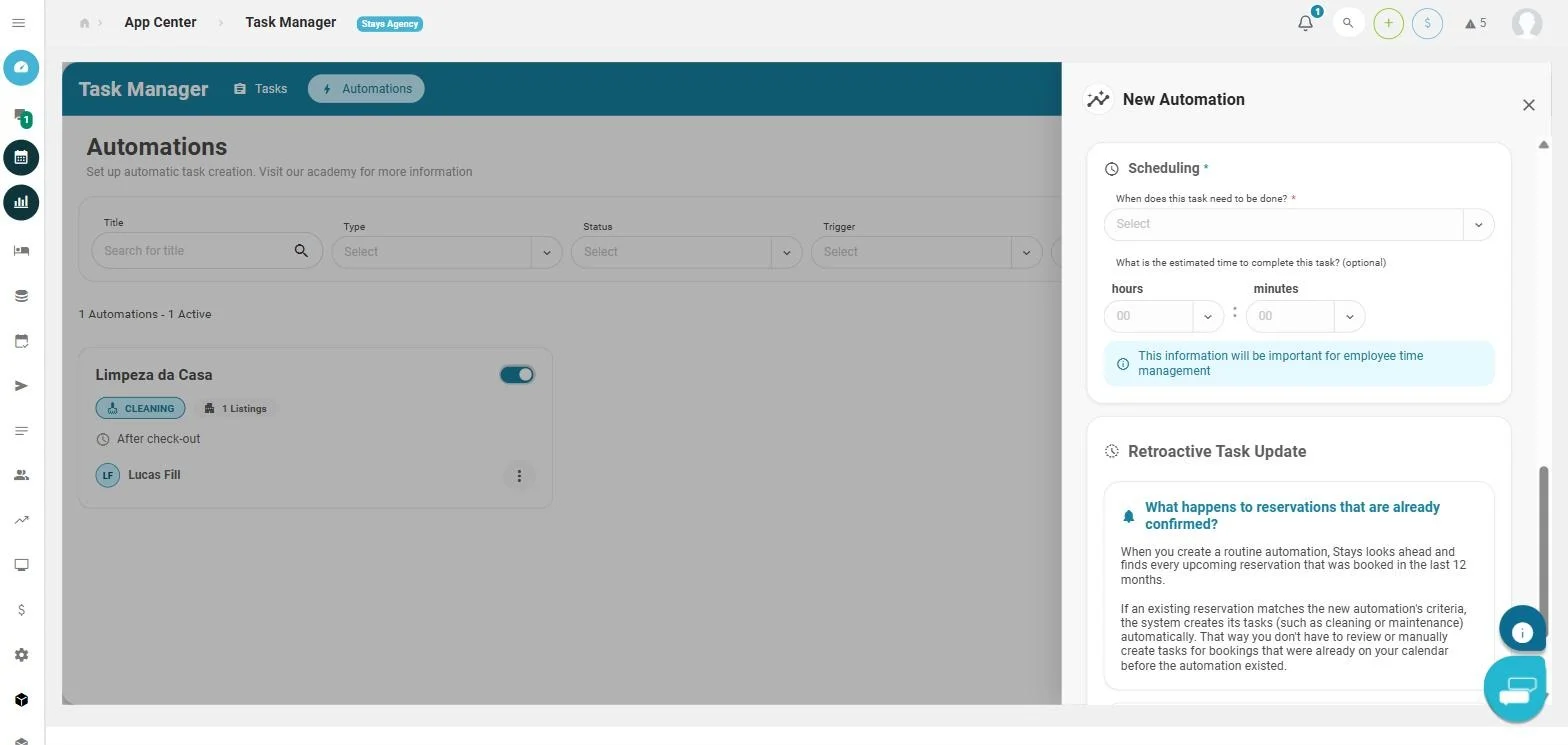Click the bed listings icon in sidebar
Screen dimensions: 1568x745
(x=21, y=251)
